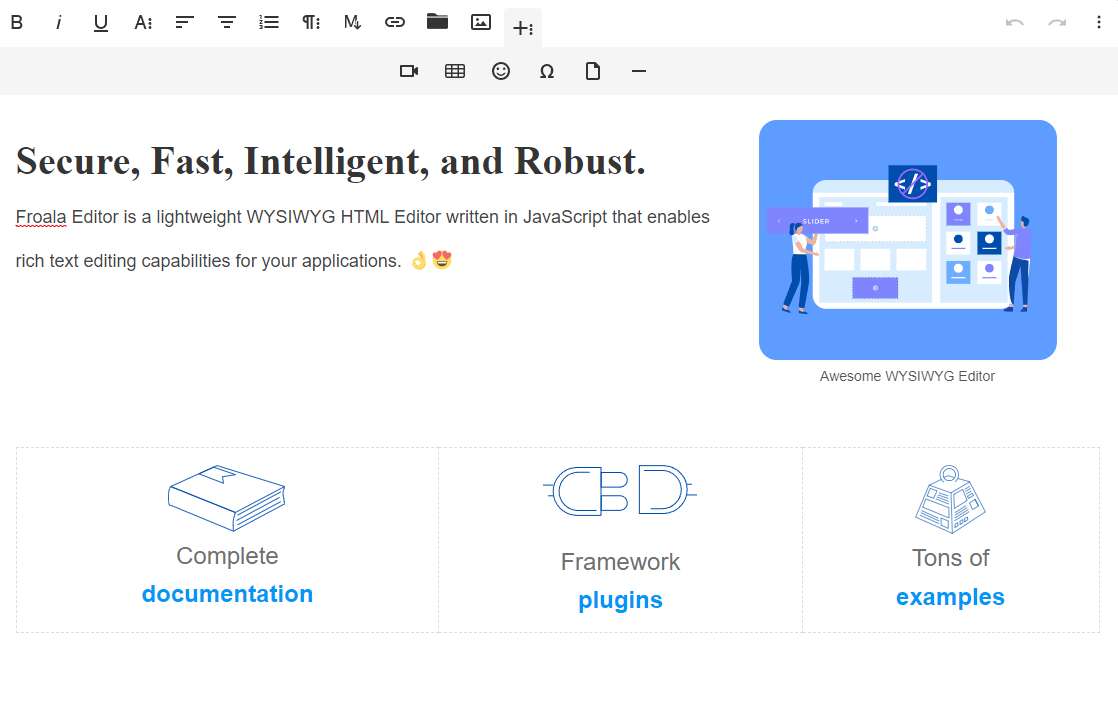The width and height of the screenshot is (1118, 705).
Task: Open the more misc vertical dots menu
Action: click(x=1099, y=23)
